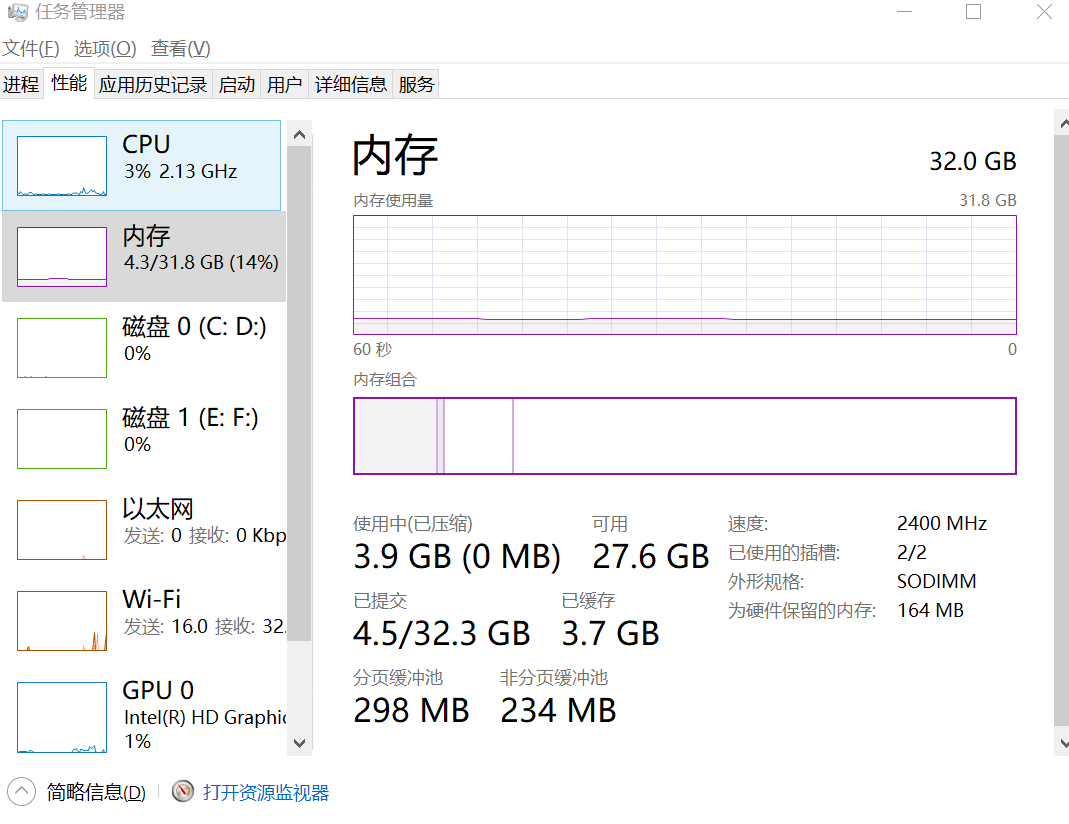Switch to the 应用历史记录 tab
Image resolution: width=1069 pixels, height=824 pixels.
coord(153,85)
